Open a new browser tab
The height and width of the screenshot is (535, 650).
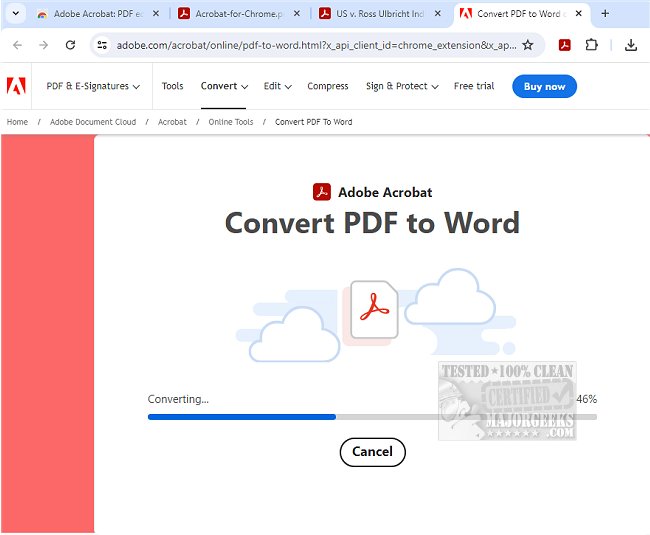pos(605,14)
